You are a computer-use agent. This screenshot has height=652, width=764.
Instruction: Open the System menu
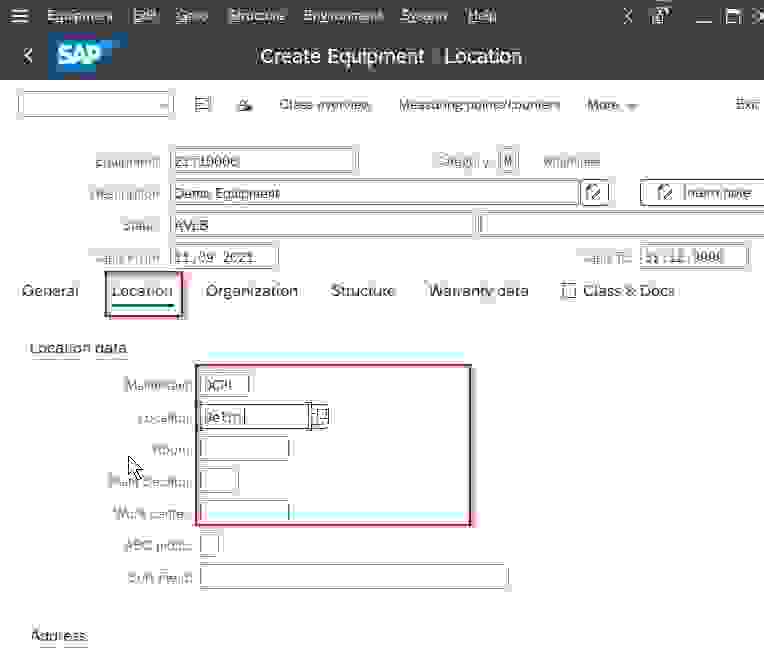click(x=423, y=17)
